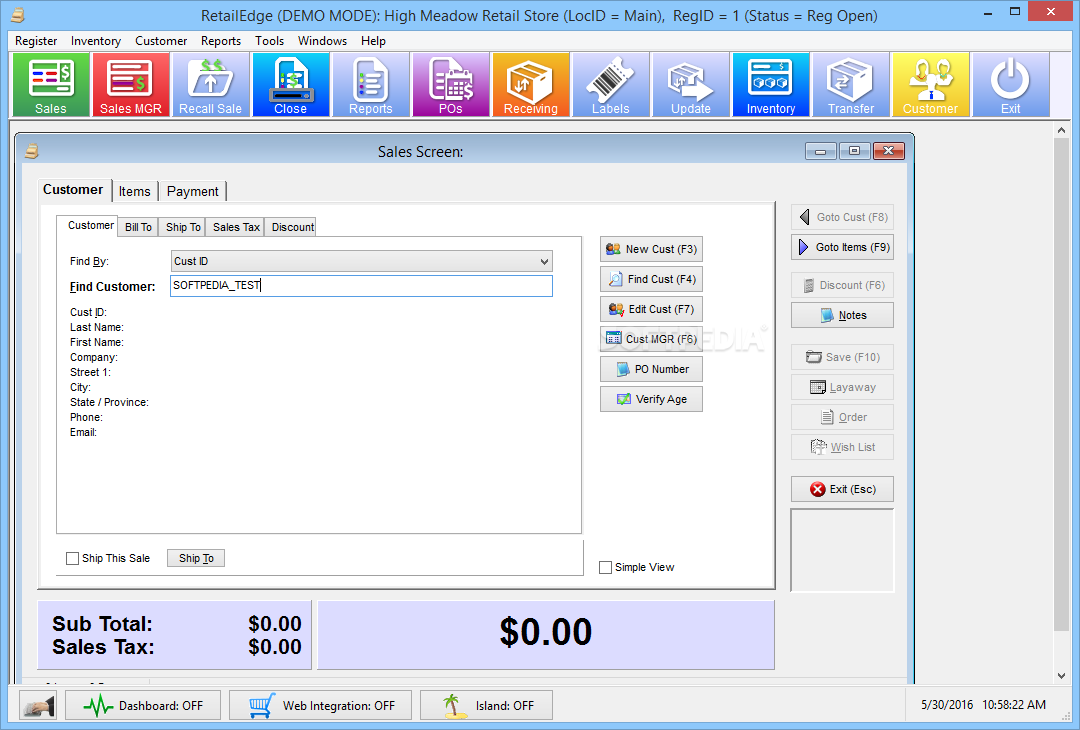Click the Ship To button beside checkbox
1080x730 pixels.
coord(196,559)
